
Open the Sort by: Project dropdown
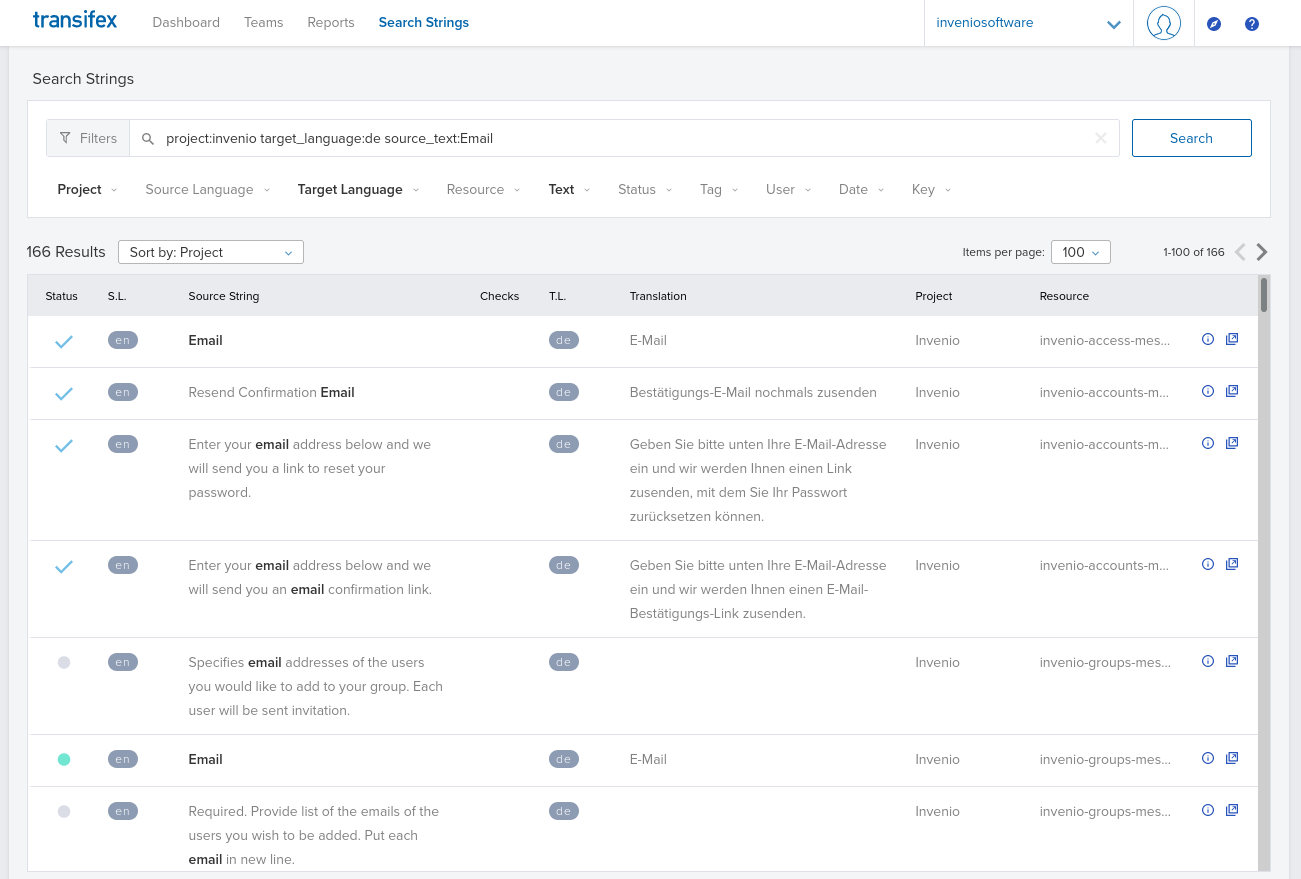tap(211, 252)
